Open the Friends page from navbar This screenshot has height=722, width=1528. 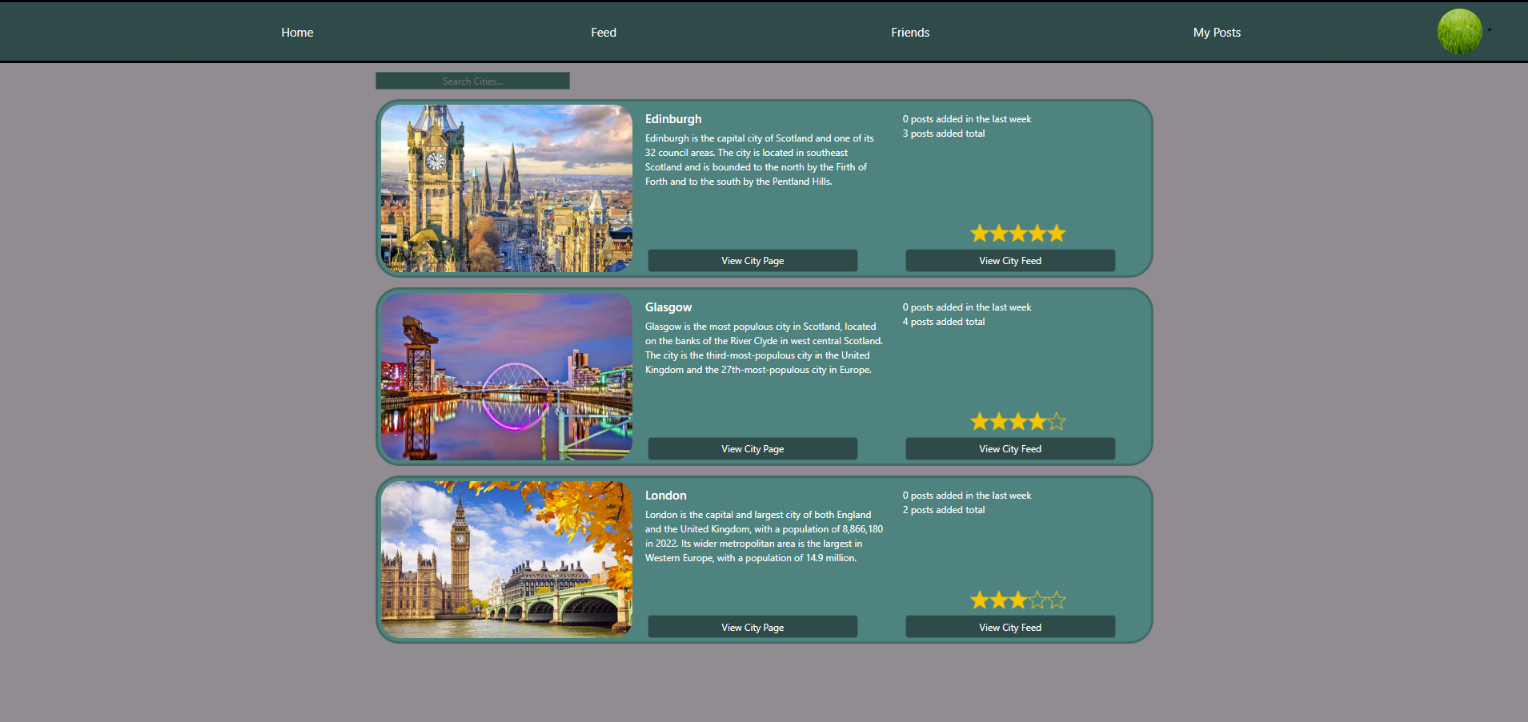pyautogui.click(x=910, y=33)
